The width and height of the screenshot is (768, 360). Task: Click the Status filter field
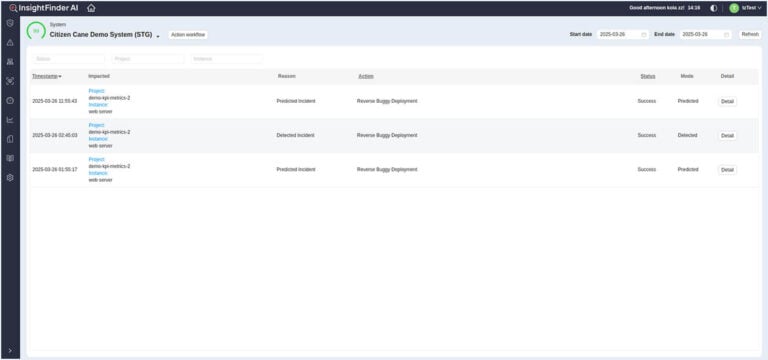(69, 59)
